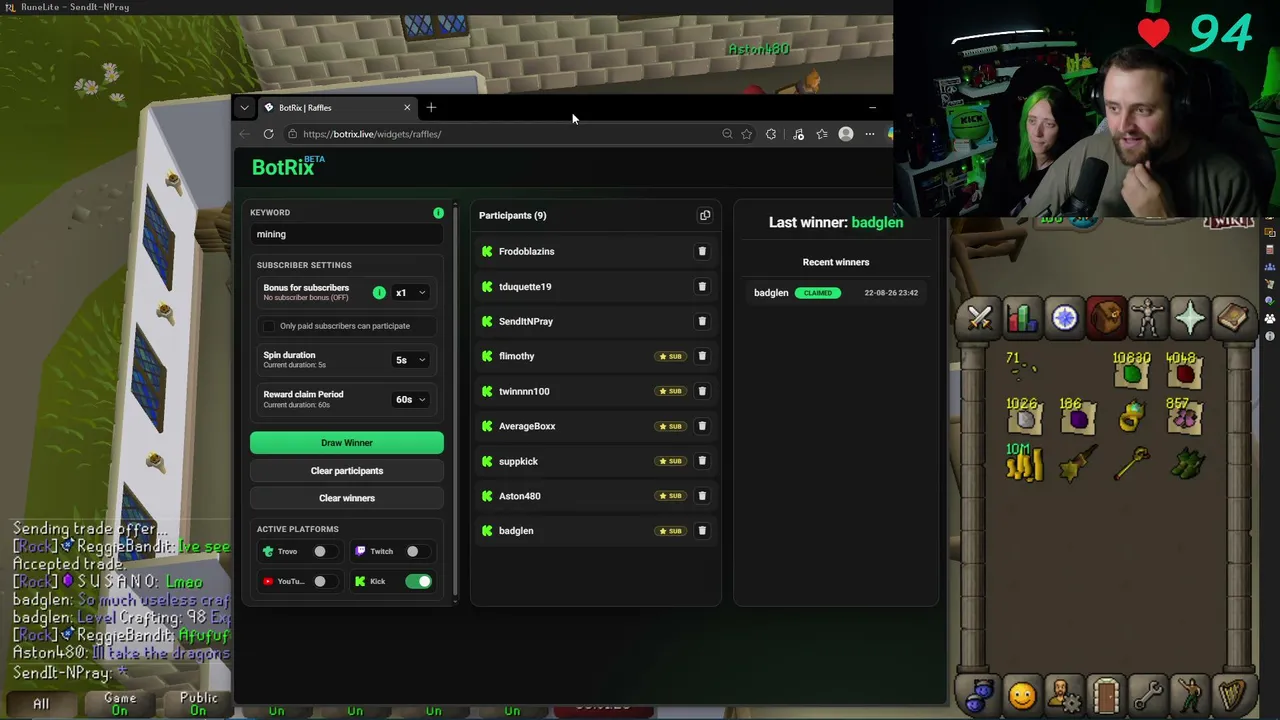Select the BotRix | Raffles browser tab

click(337, 107)
